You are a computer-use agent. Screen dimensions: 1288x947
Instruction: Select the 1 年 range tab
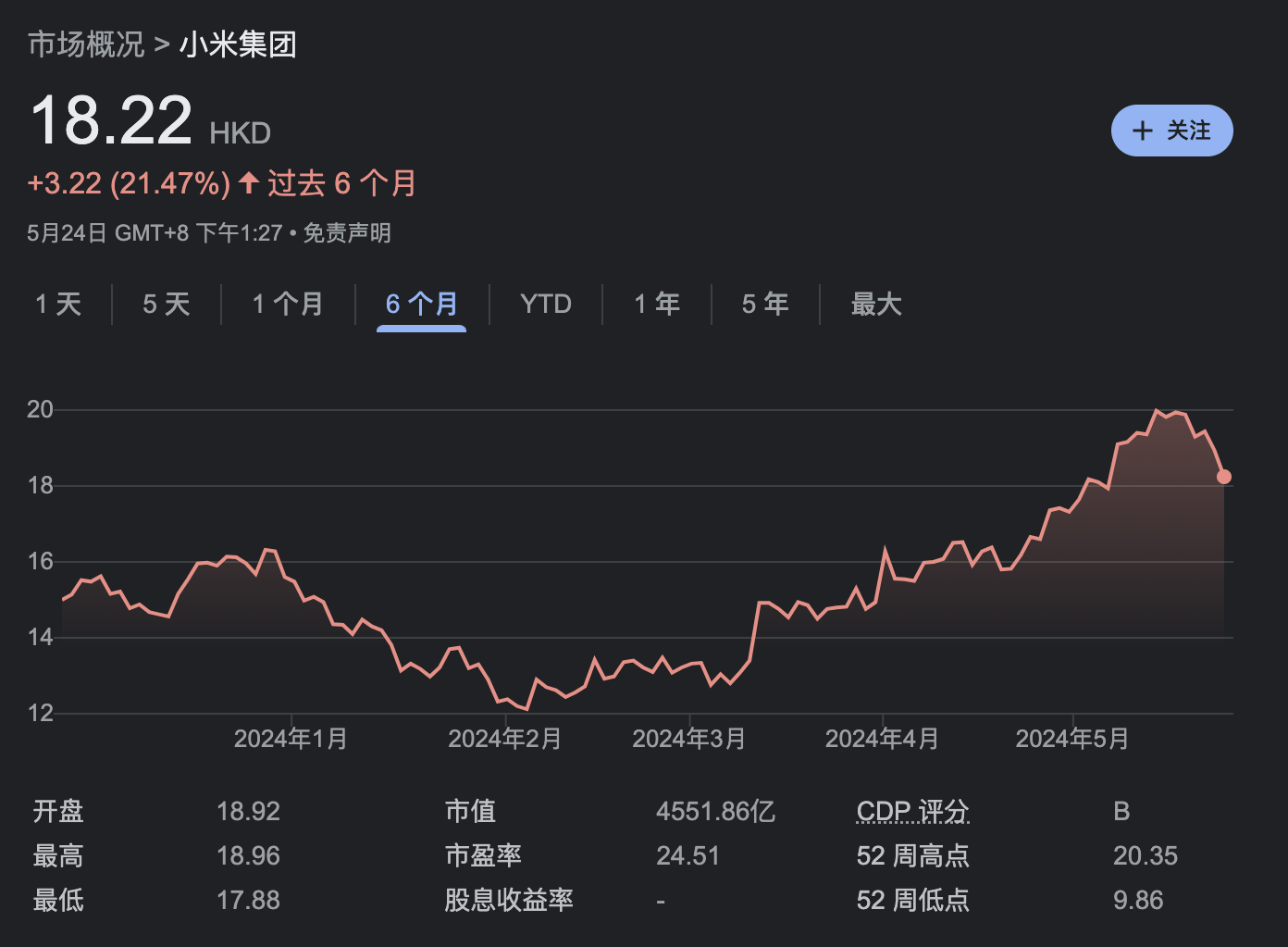coord(657,304)
